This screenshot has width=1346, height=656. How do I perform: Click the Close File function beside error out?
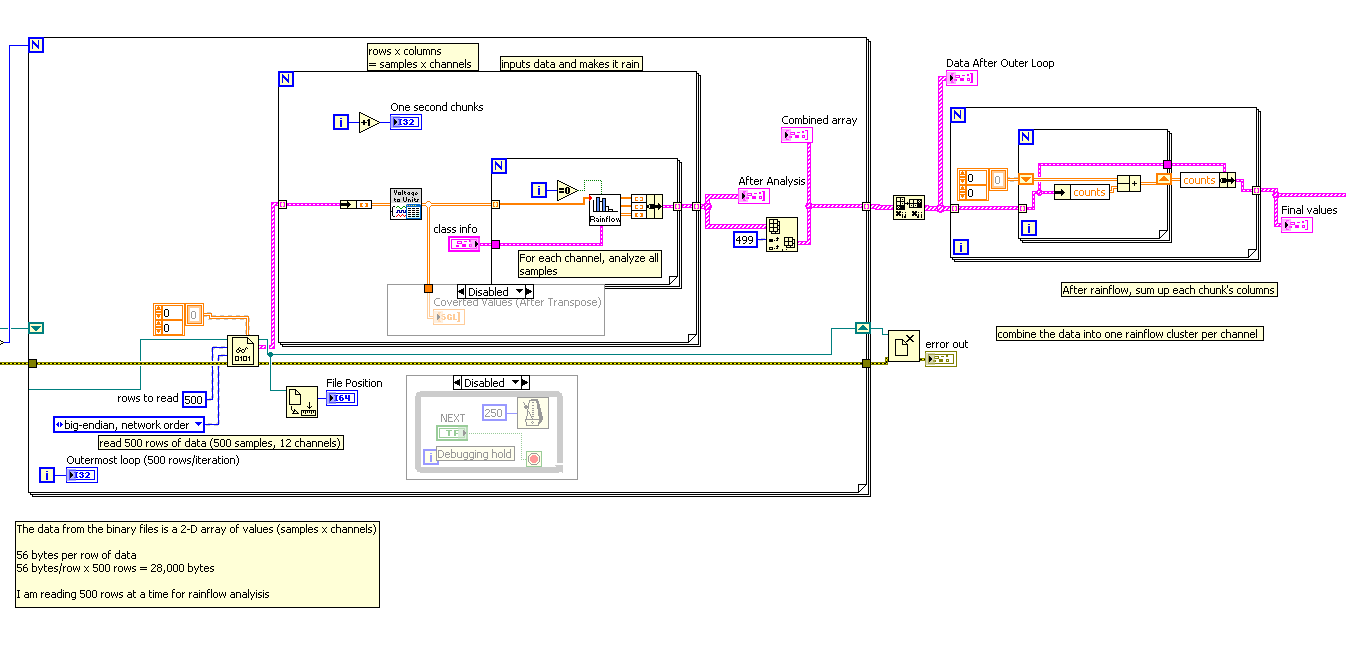click(904, 346)
